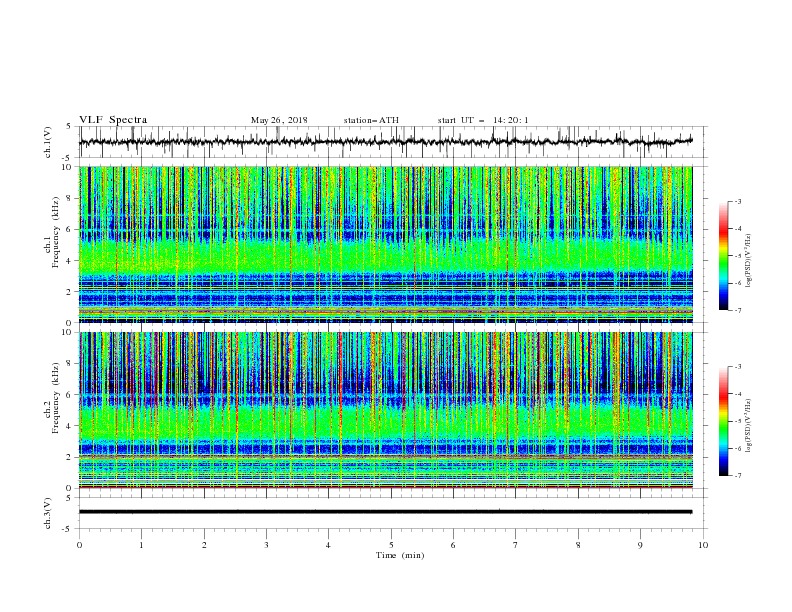Click the ch.2 frequency axis "4" tick label
792x612 pixels.
69,426
